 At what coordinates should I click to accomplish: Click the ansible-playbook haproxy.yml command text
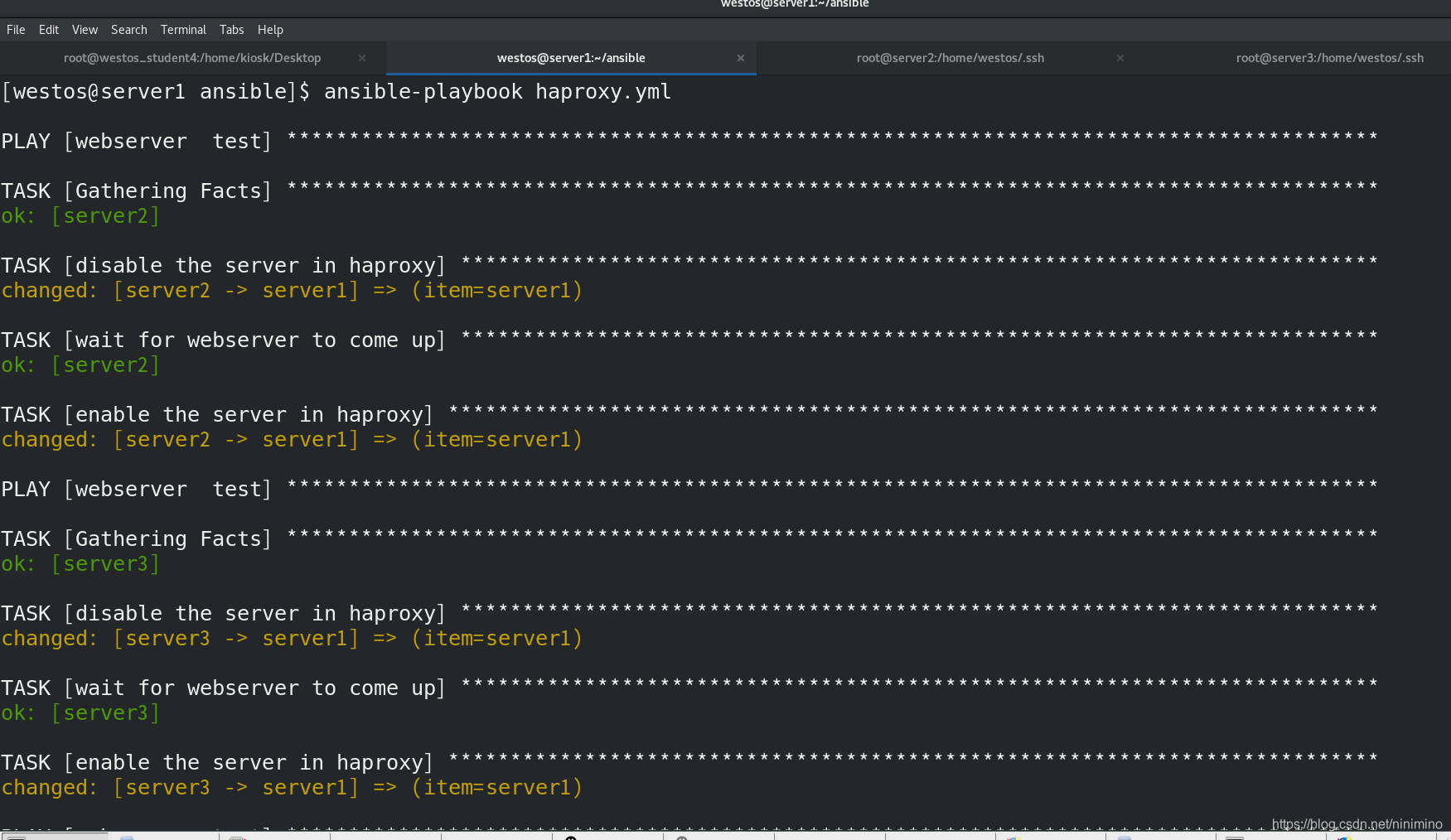click(498, 92)
